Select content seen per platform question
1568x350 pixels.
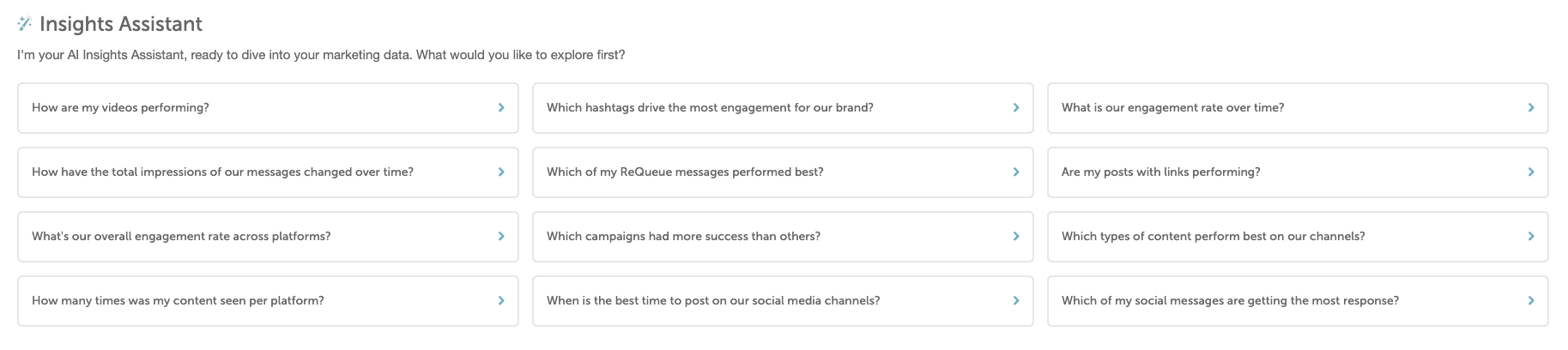point(268,301)
